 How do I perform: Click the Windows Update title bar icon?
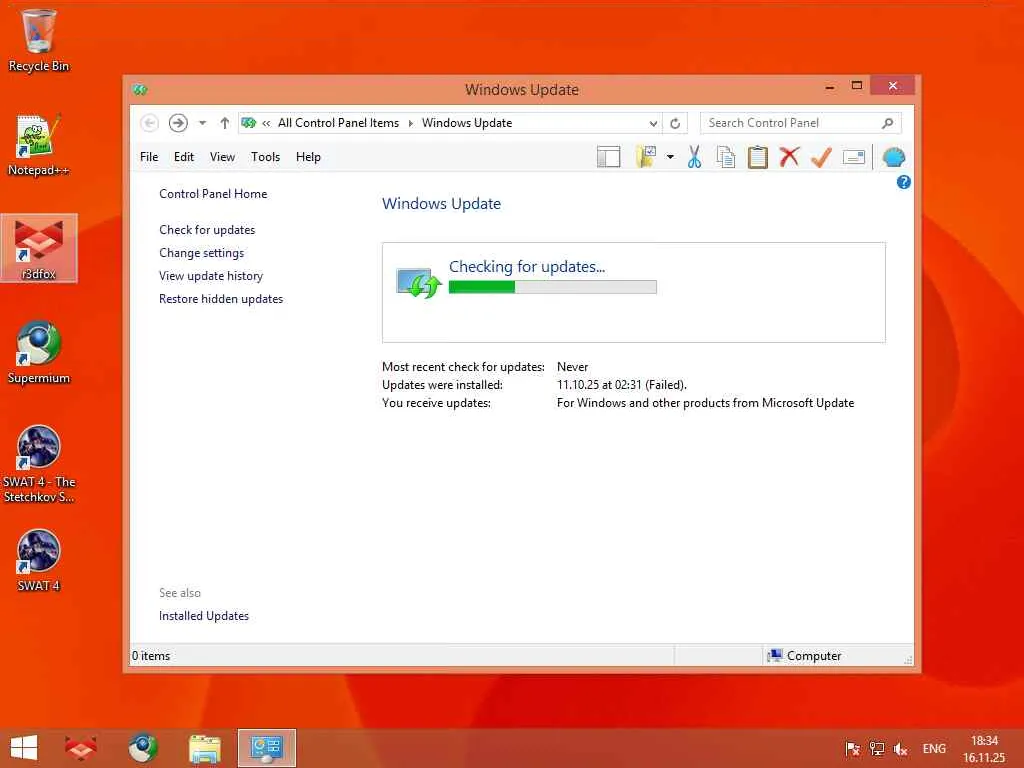140,89
